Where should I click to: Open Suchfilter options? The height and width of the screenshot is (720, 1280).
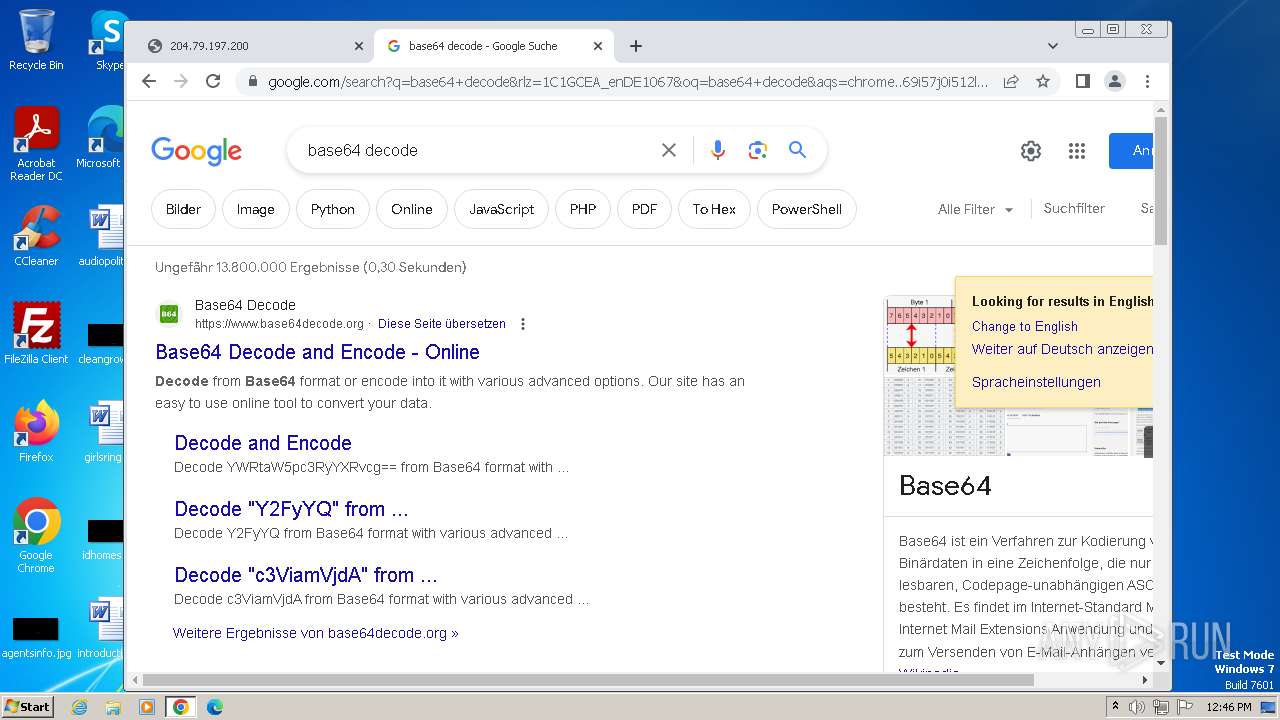(1074, 208)
